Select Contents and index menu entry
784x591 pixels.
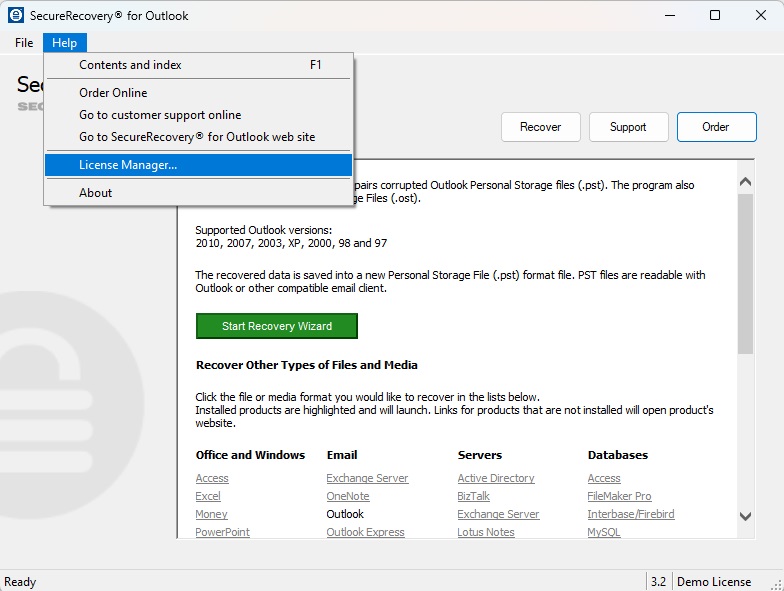130,65
